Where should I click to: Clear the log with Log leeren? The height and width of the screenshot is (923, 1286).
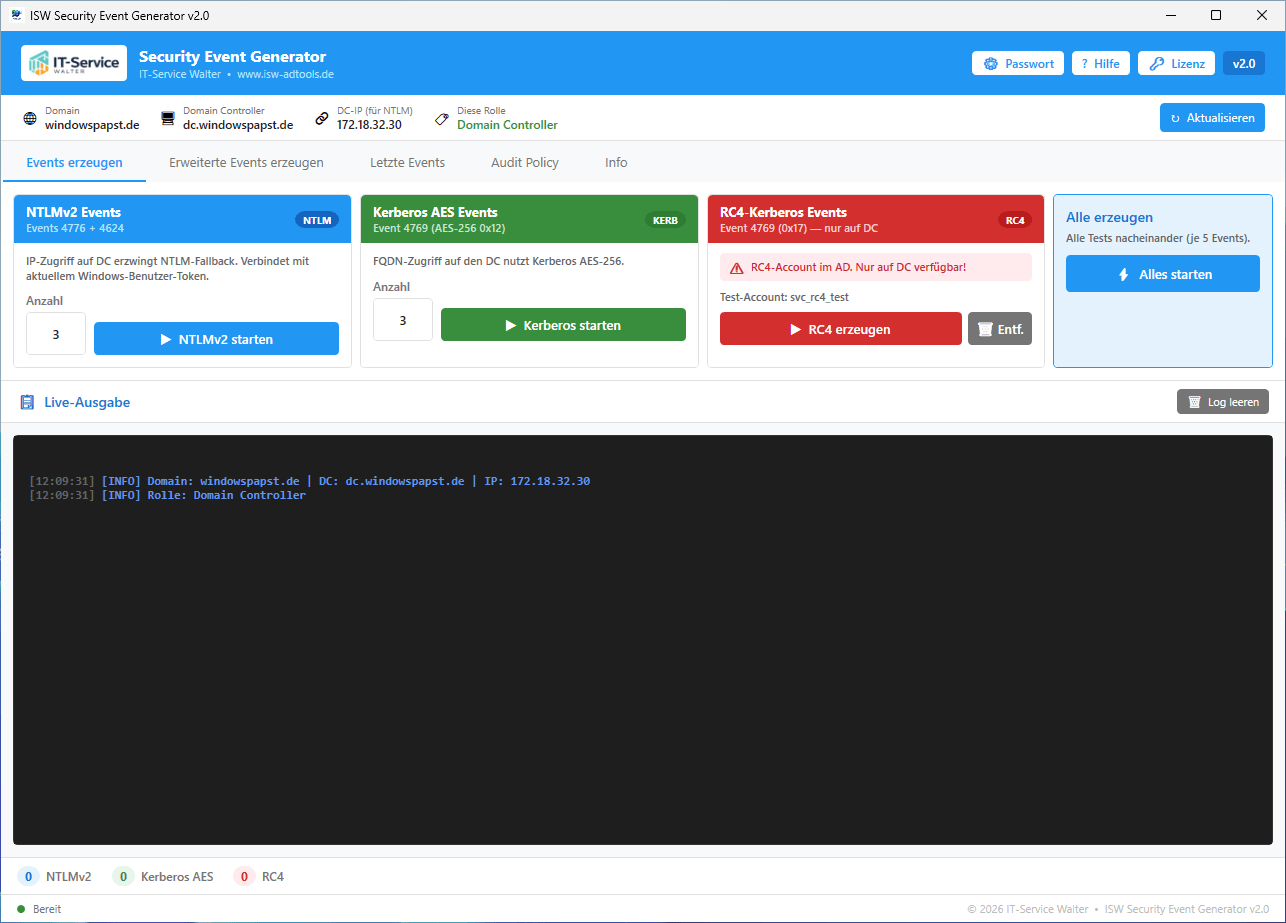point(1222,402)
